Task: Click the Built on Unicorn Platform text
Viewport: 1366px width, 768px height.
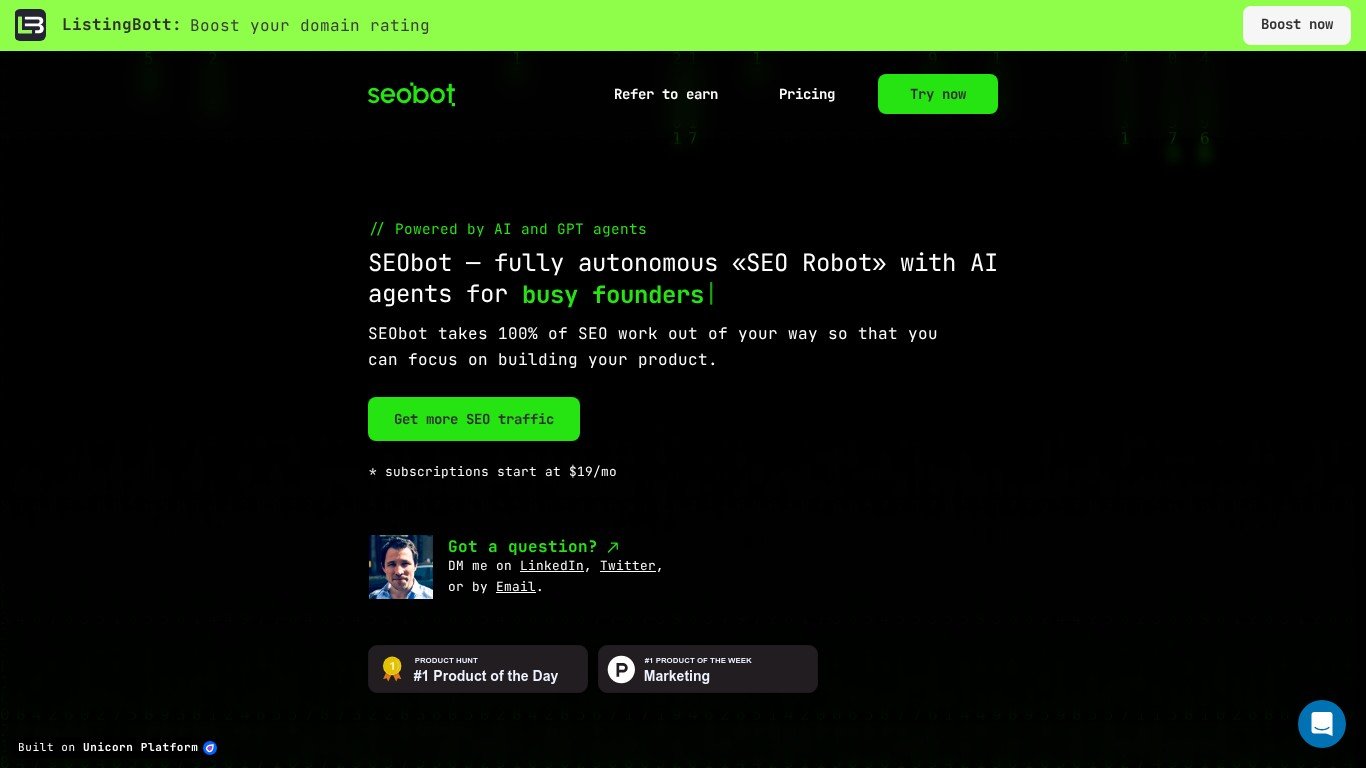Action: coord(108,747)
